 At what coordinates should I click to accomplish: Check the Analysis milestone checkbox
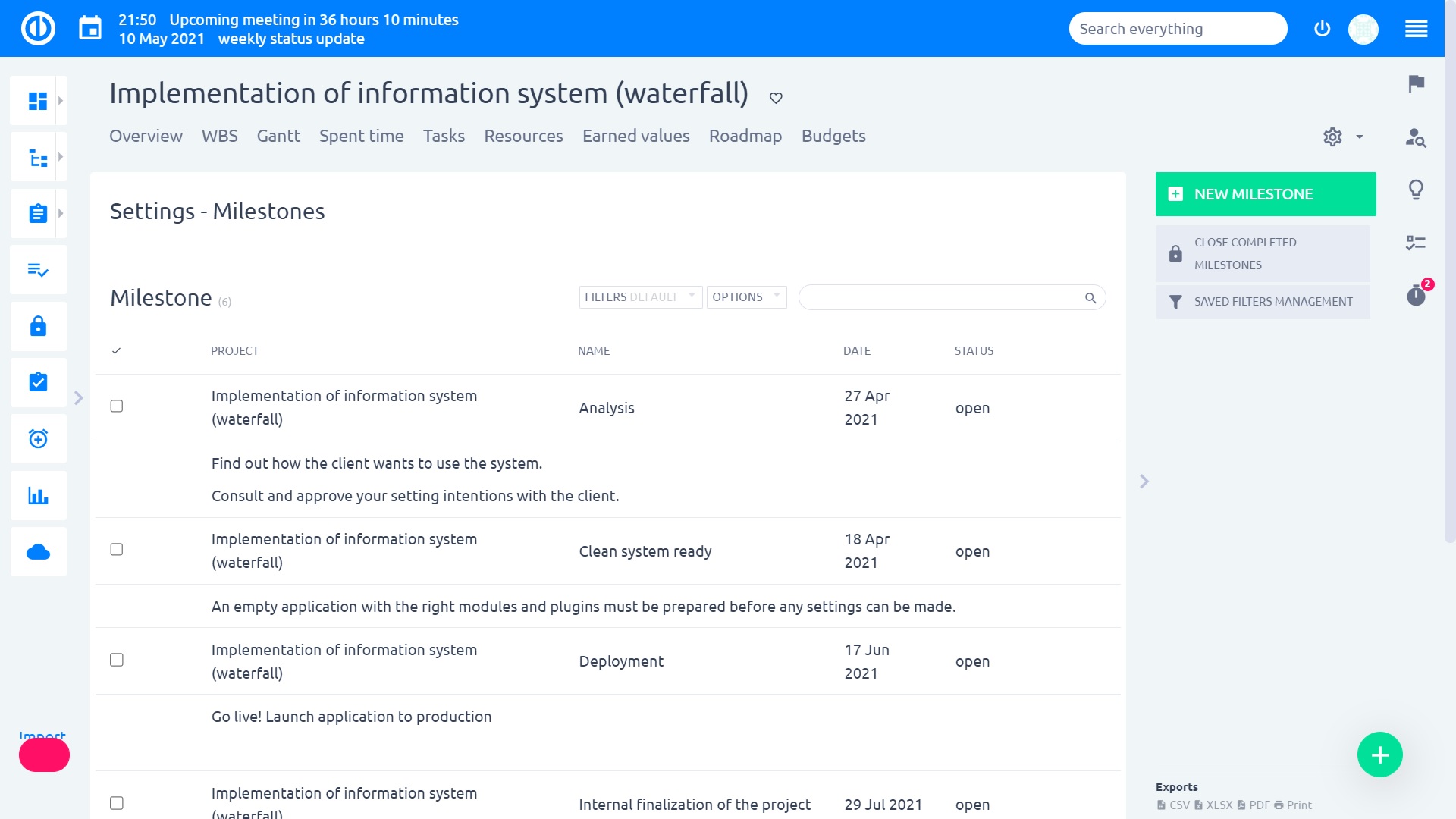click(117, 406)
